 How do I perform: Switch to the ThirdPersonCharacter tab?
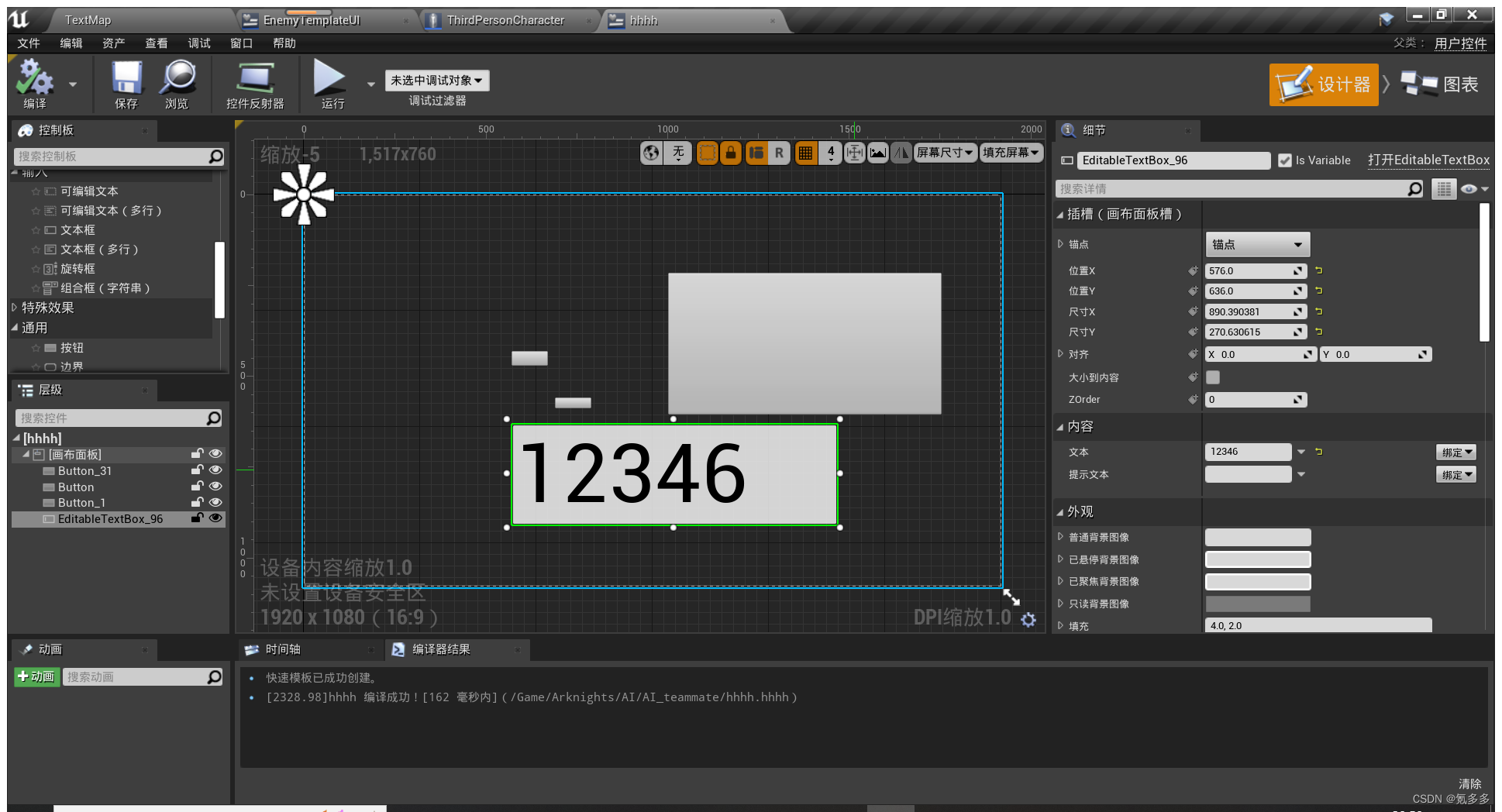[505, 20]
